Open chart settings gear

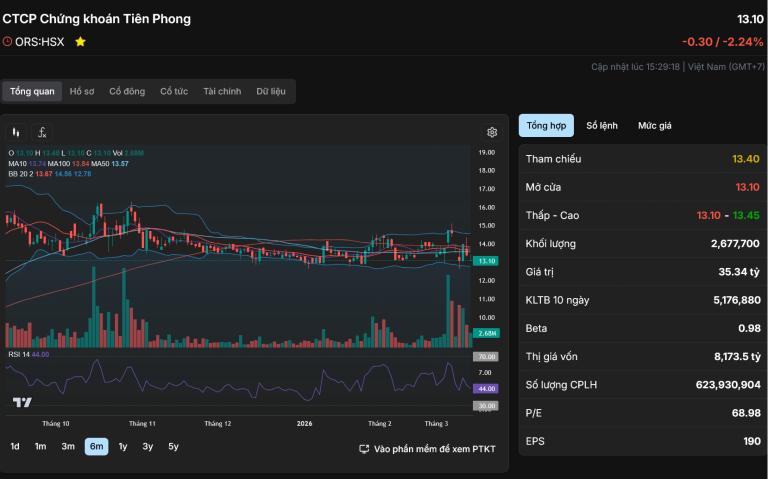(492, 132)
